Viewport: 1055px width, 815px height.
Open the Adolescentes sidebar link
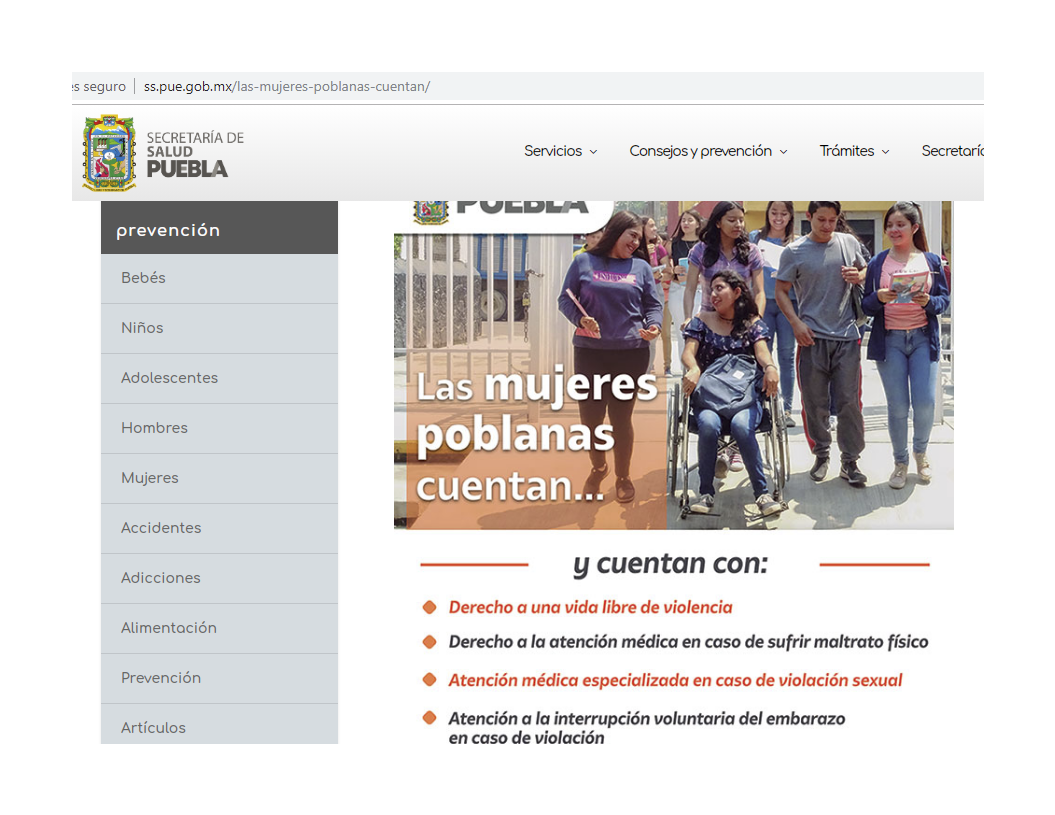click(169, 378)
